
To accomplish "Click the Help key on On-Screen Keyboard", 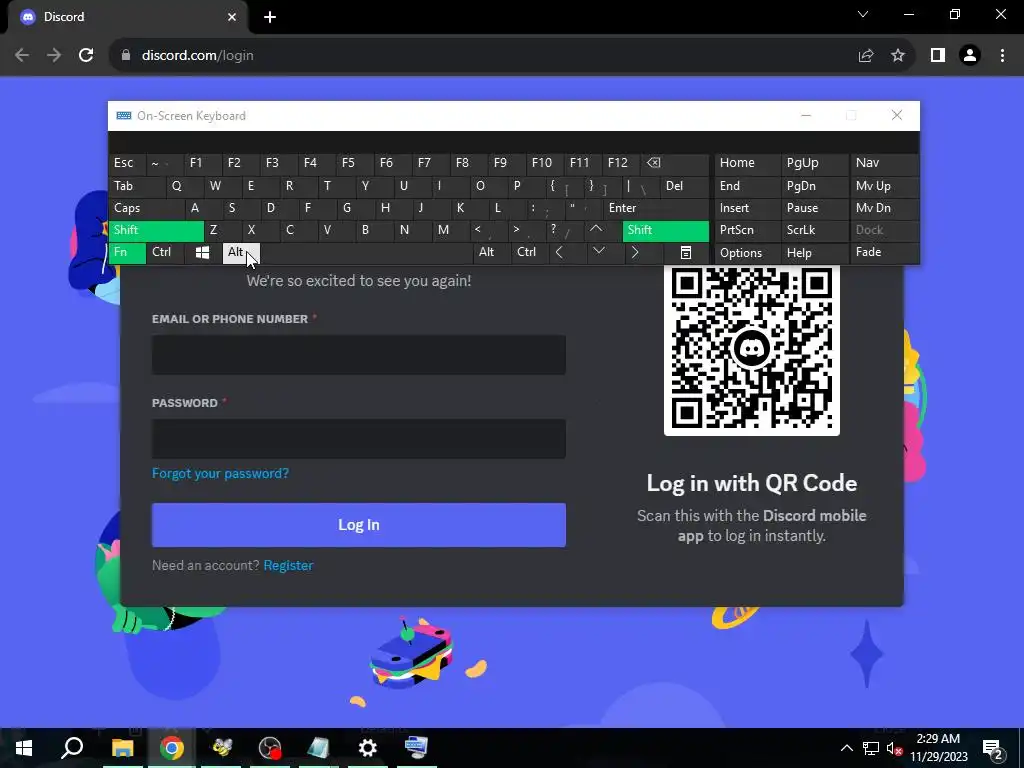I will [x=814, y=253].
